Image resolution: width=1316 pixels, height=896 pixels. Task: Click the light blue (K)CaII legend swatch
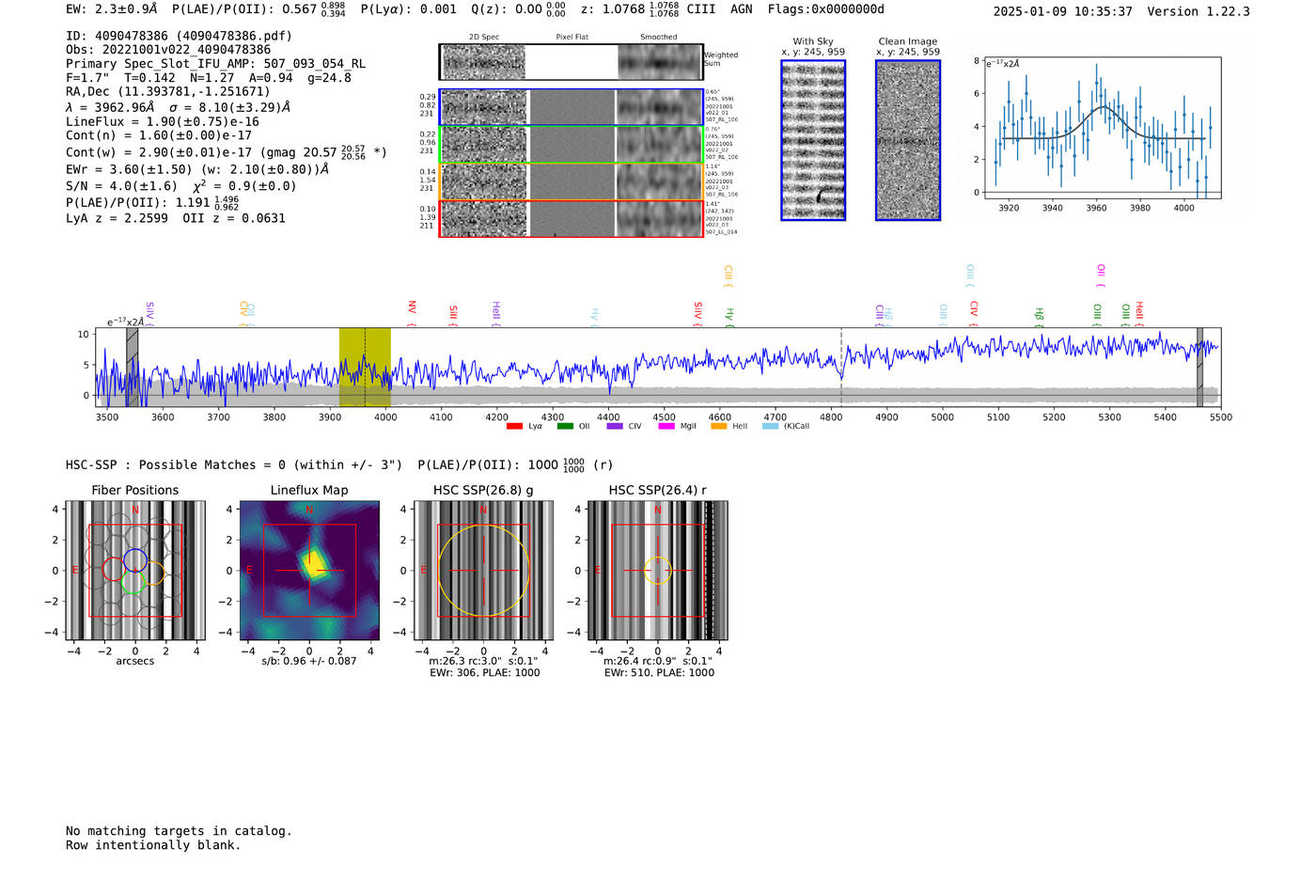(770, 427)
